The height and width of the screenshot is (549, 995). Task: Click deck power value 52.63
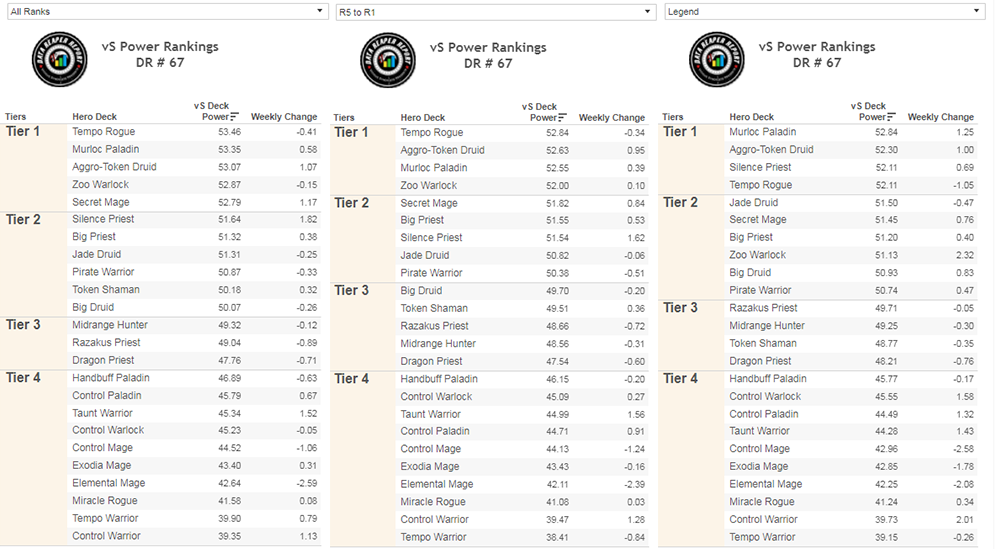coord(557,150)
